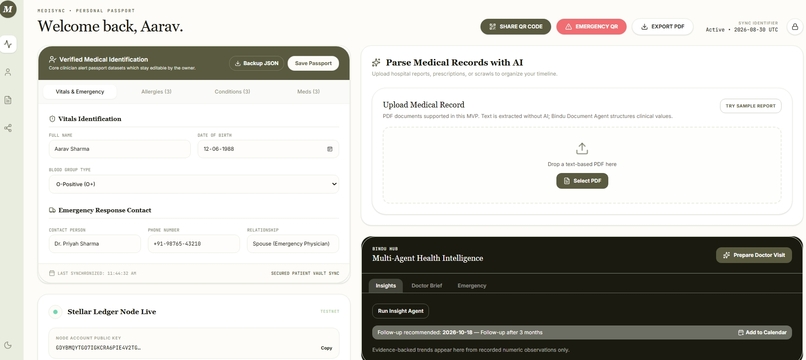Screen dimensions: 806x360
Task: Click sparkle icon beside Parse Medical Records
Action: (x=376, y=63)
